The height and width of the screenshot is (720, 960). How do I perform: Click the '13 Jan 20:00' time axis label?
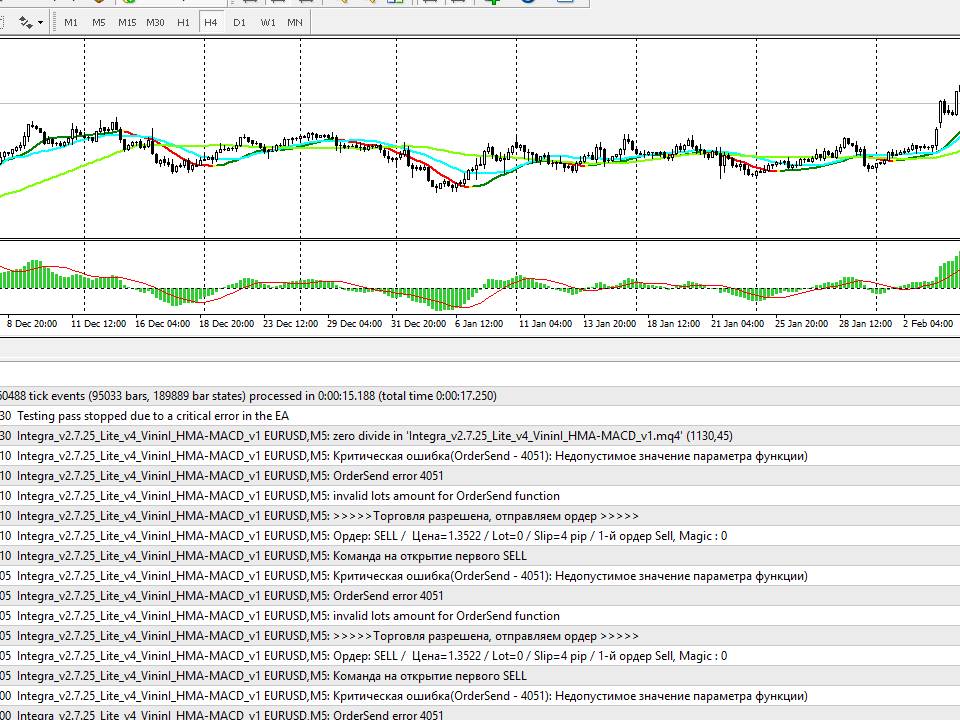(x=609, y=323)
